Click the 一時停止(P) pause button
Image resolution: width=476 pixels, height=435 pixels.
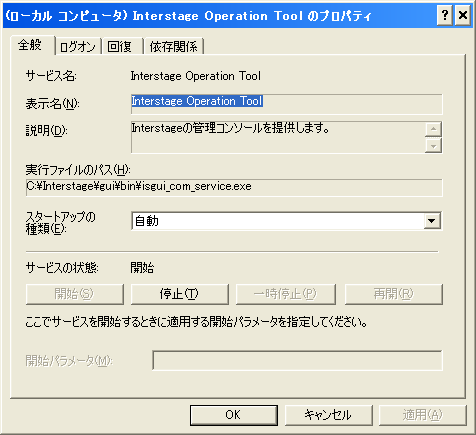[x=285, y=294]
